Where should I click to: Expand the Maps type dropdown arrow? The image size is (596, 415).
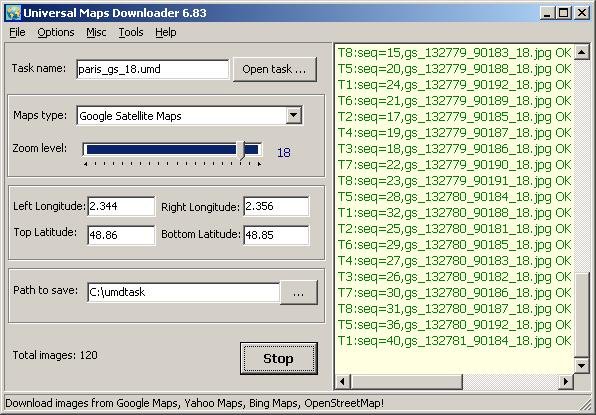pos(294,115)
